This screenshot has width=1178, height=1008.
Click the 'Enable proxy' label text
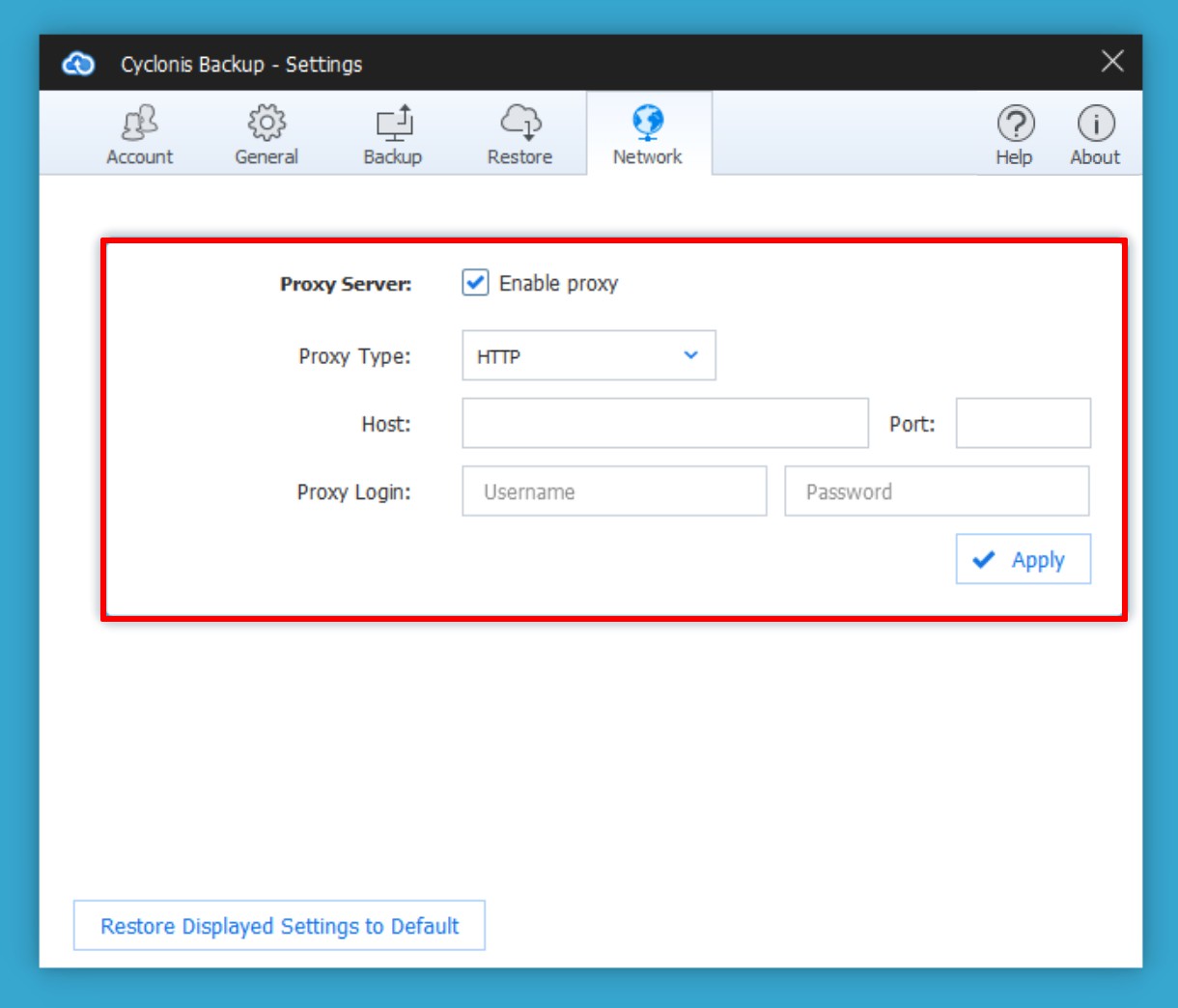(x=558, y=284)
